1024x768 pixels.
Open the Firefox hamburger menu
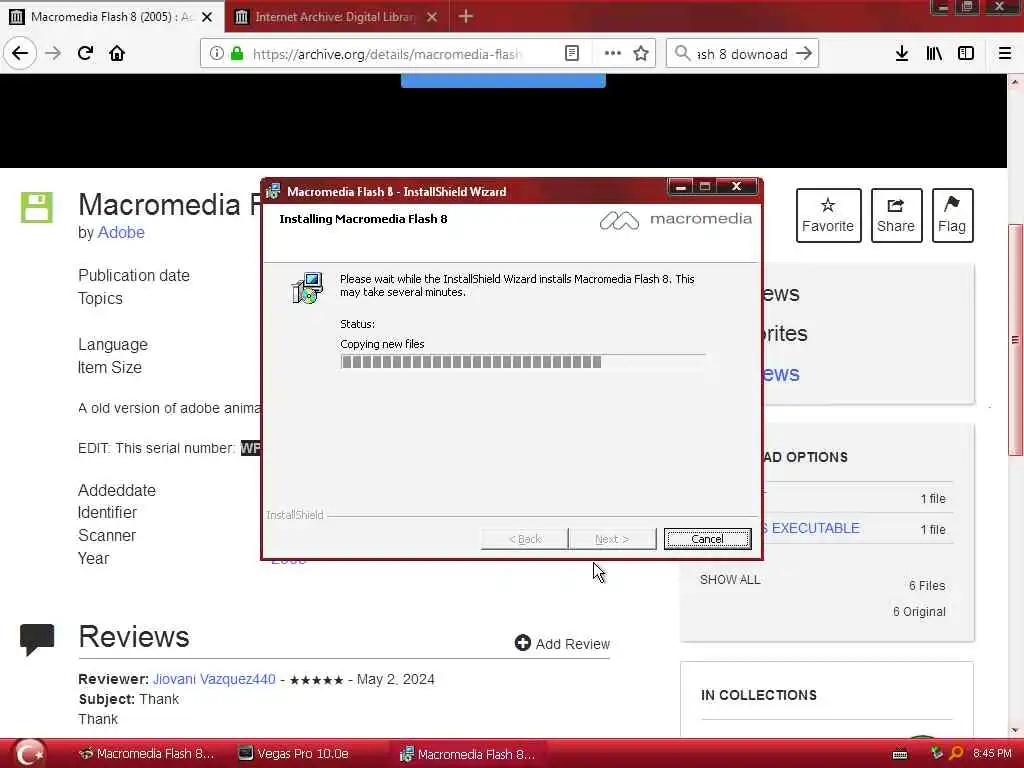tap(1005, 54)
